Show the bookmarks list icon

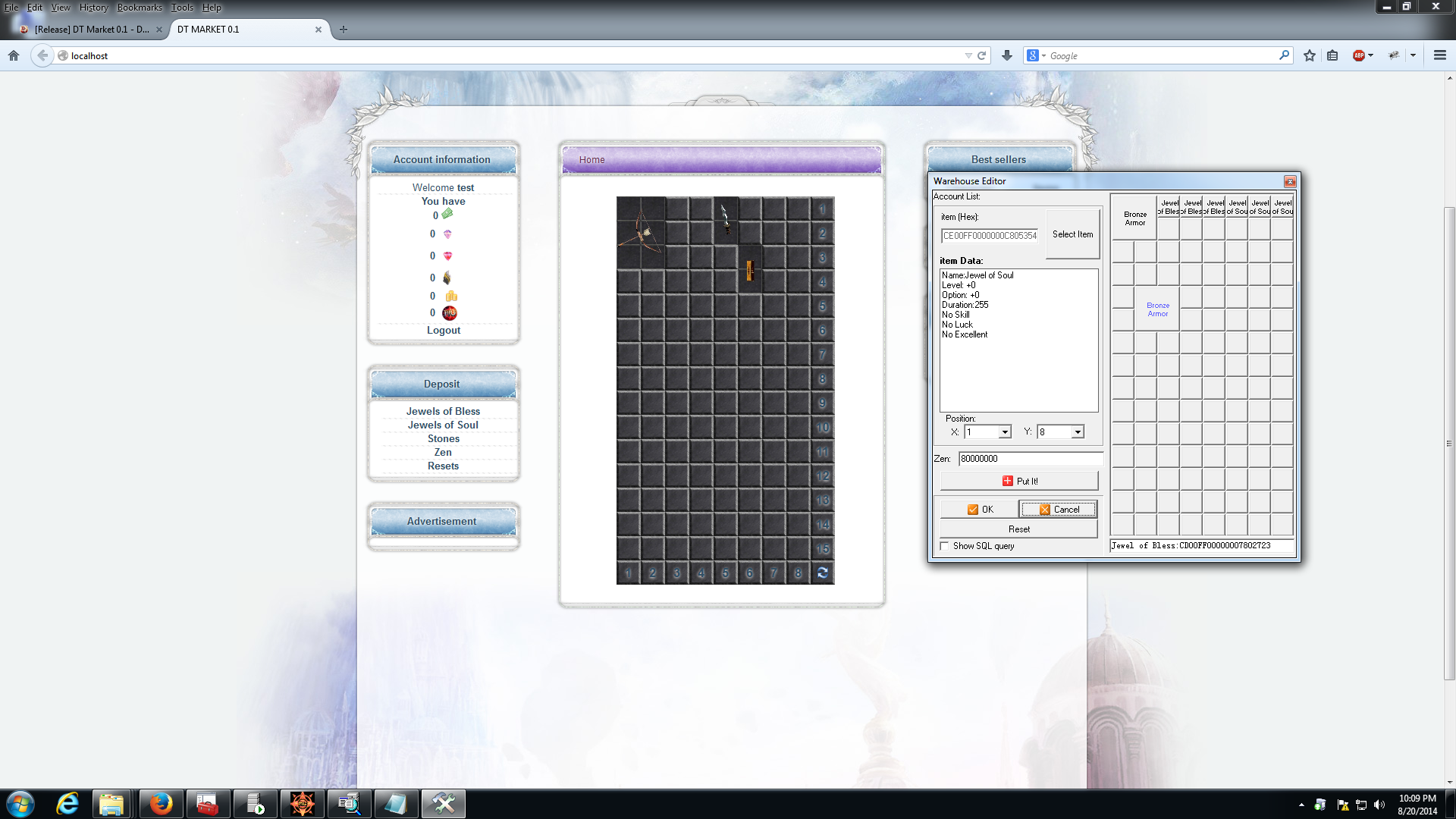pyautogui.click(x=1332, y=55)
